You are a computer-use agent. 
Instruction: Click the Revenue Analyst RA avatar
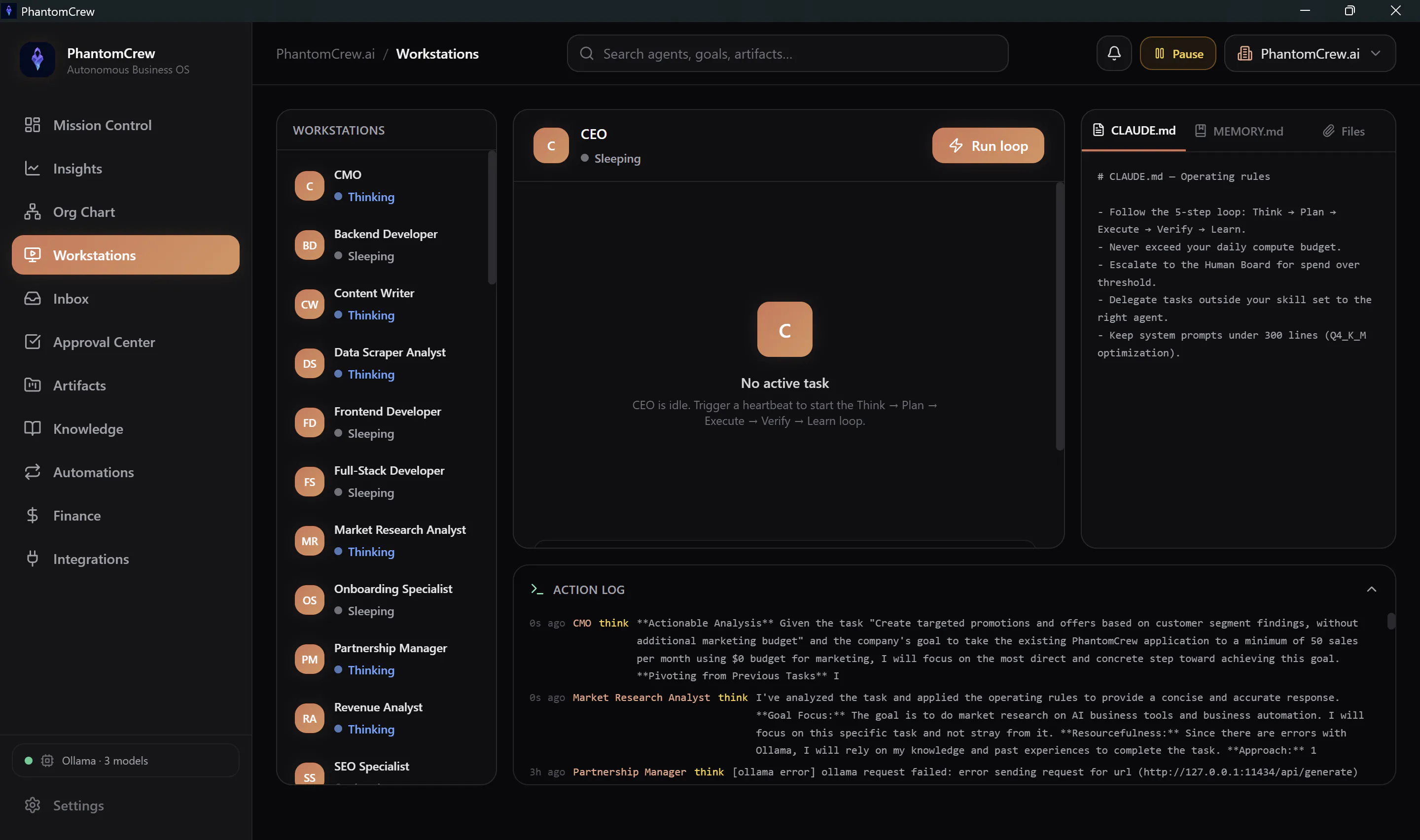click(x=310, y=718)
